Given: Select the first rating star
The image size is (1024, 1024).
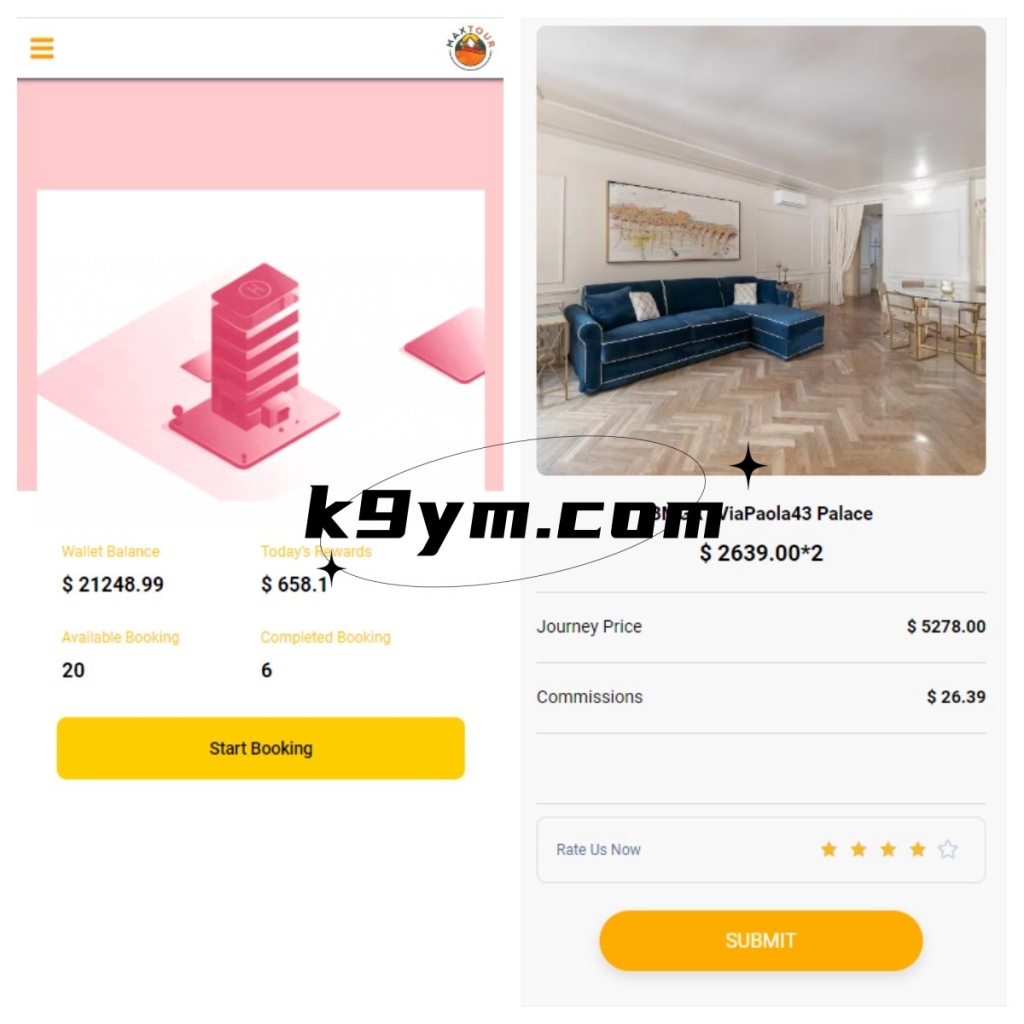Looking at the screenshot, I should coord(829,849).
